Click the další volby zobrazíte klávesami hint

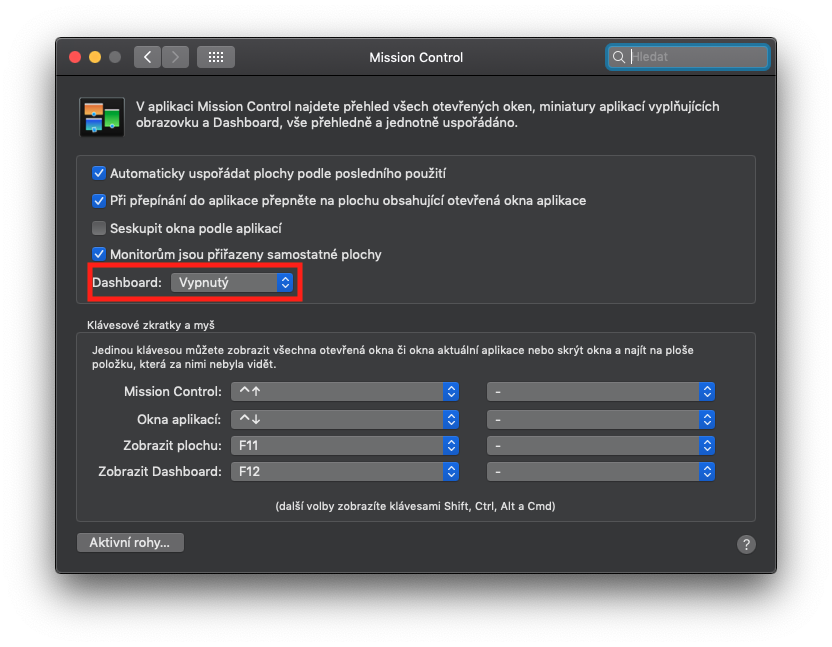click(x=415, y=506)
